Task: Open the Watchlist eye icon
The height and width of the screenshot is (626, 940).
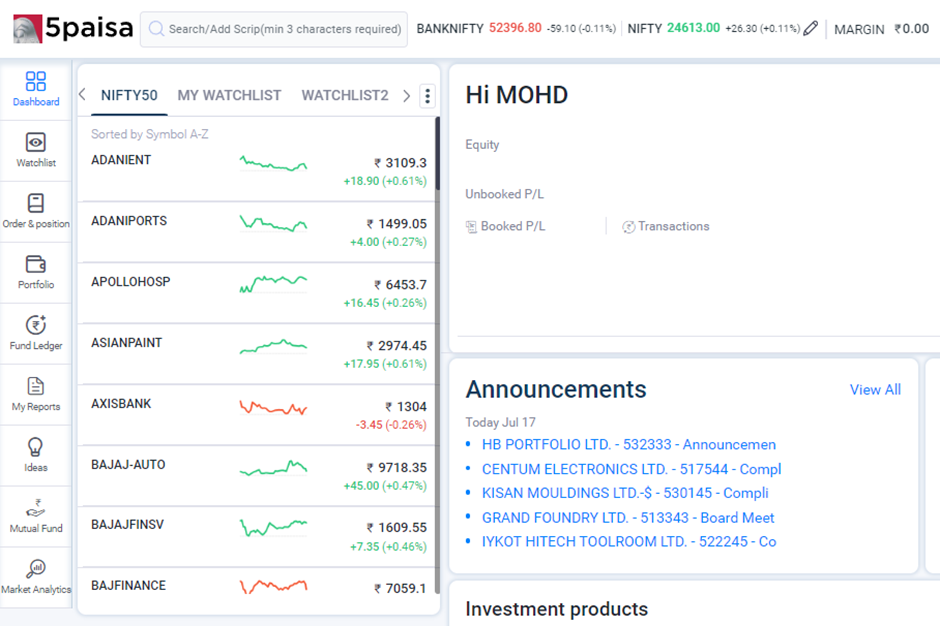Action: point(36,142)
